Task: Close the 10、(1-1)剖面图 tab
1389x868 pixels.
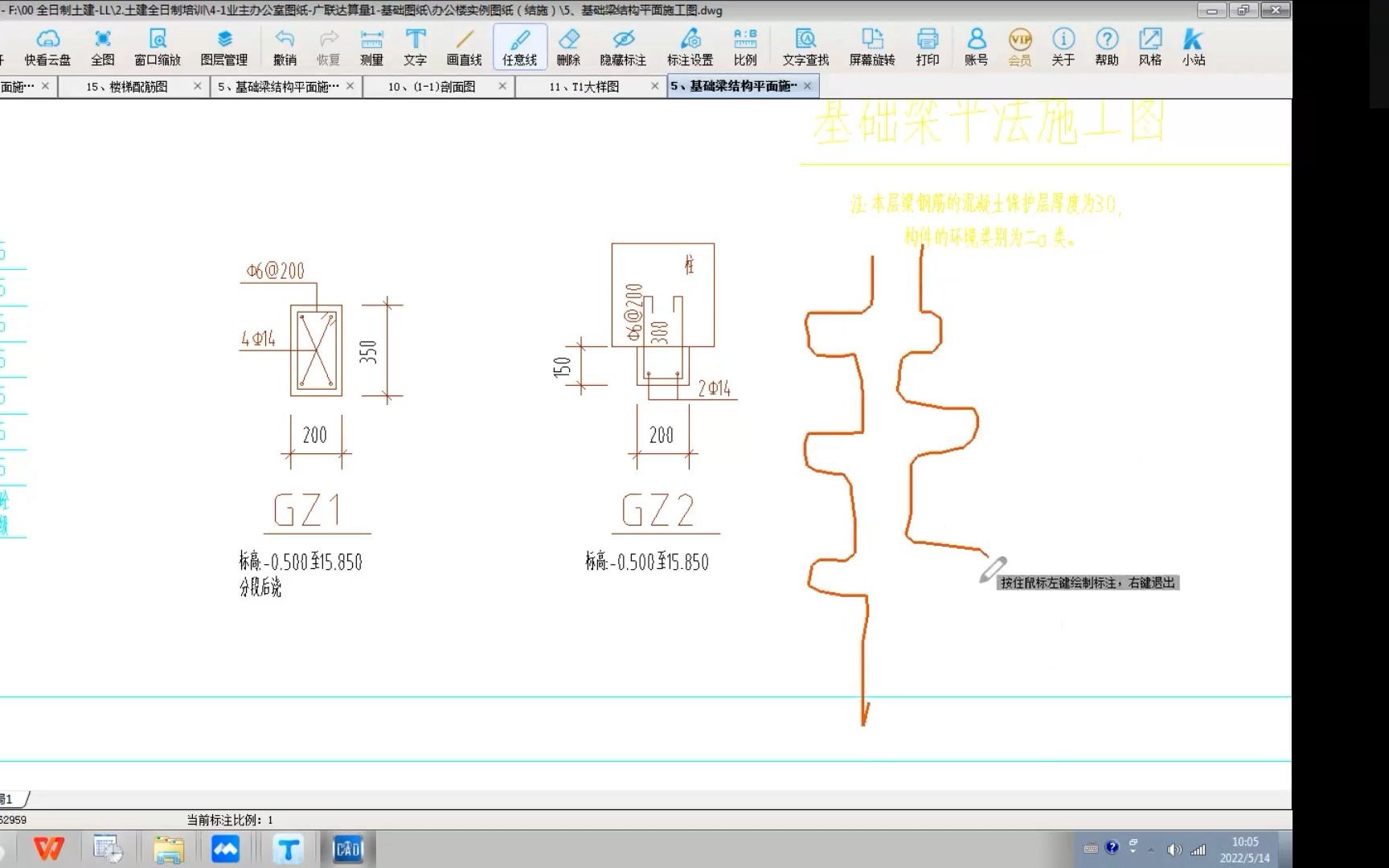Action: click(502, 86)
